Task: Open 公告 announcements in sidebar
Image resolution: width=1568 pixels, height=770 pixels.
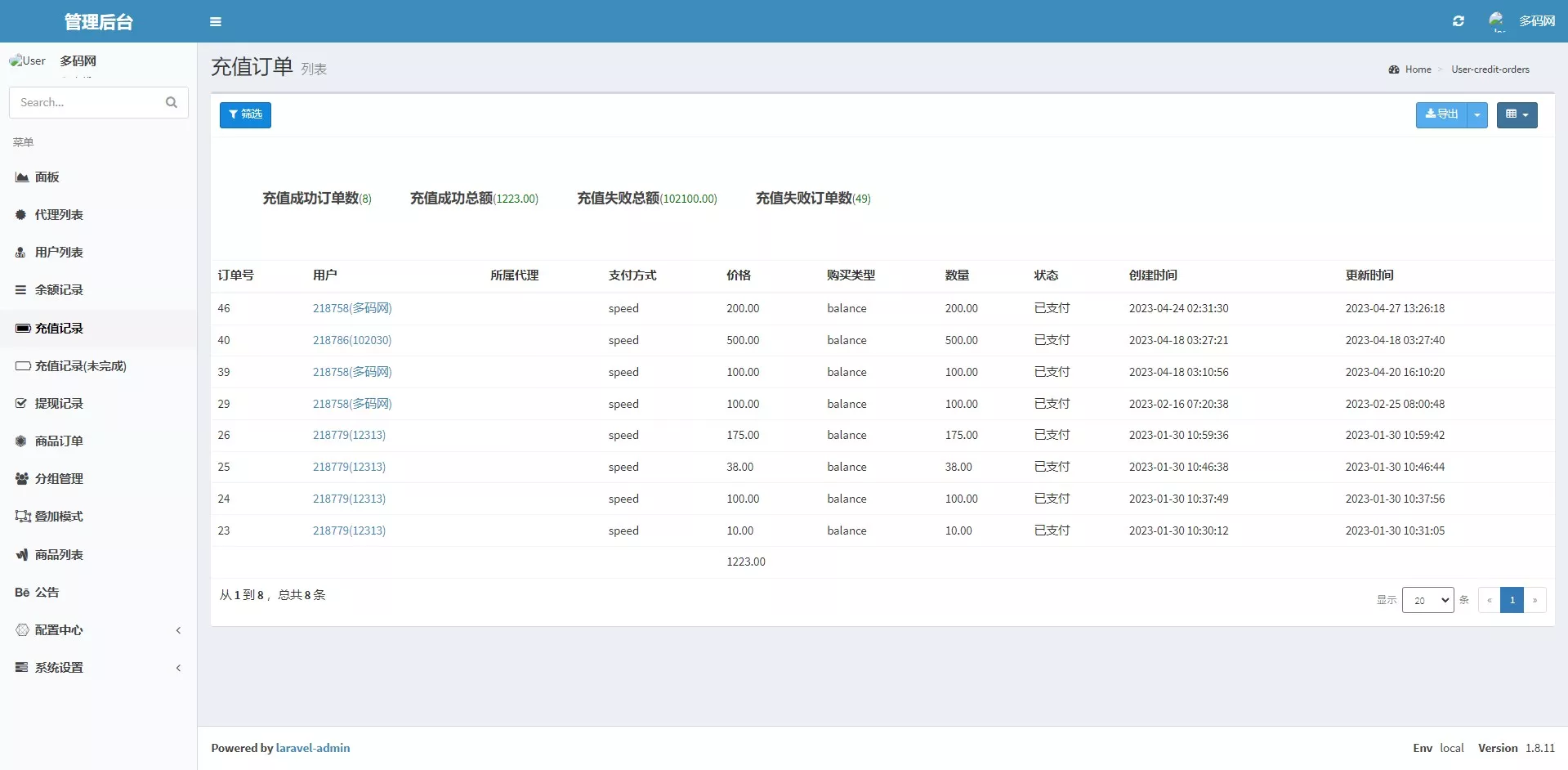Action: click(x=47, y=593)
